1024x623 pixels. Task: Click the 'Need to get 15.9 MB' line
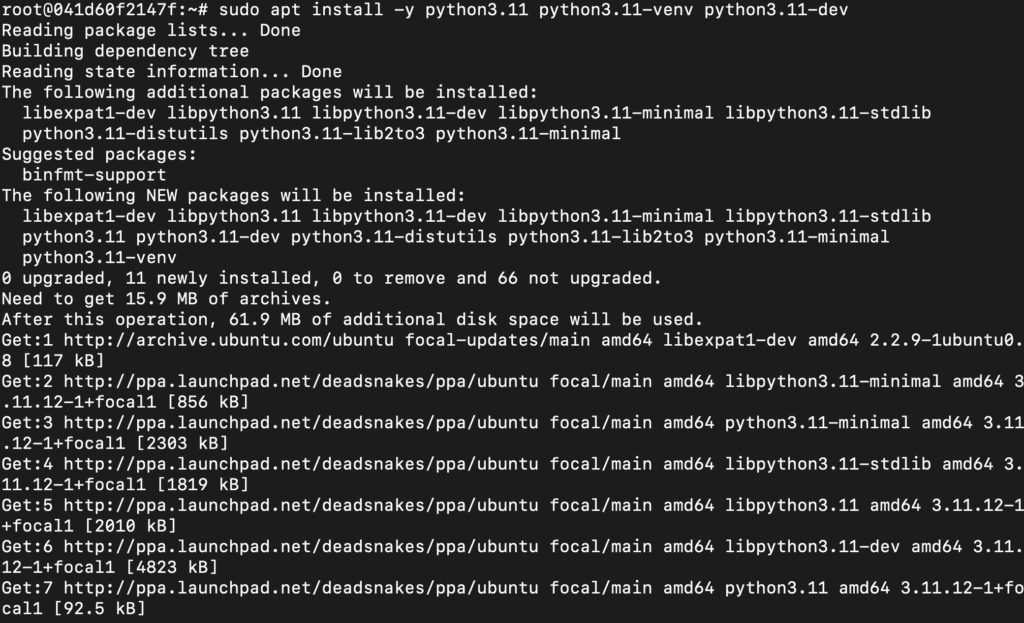pos(166,299)
